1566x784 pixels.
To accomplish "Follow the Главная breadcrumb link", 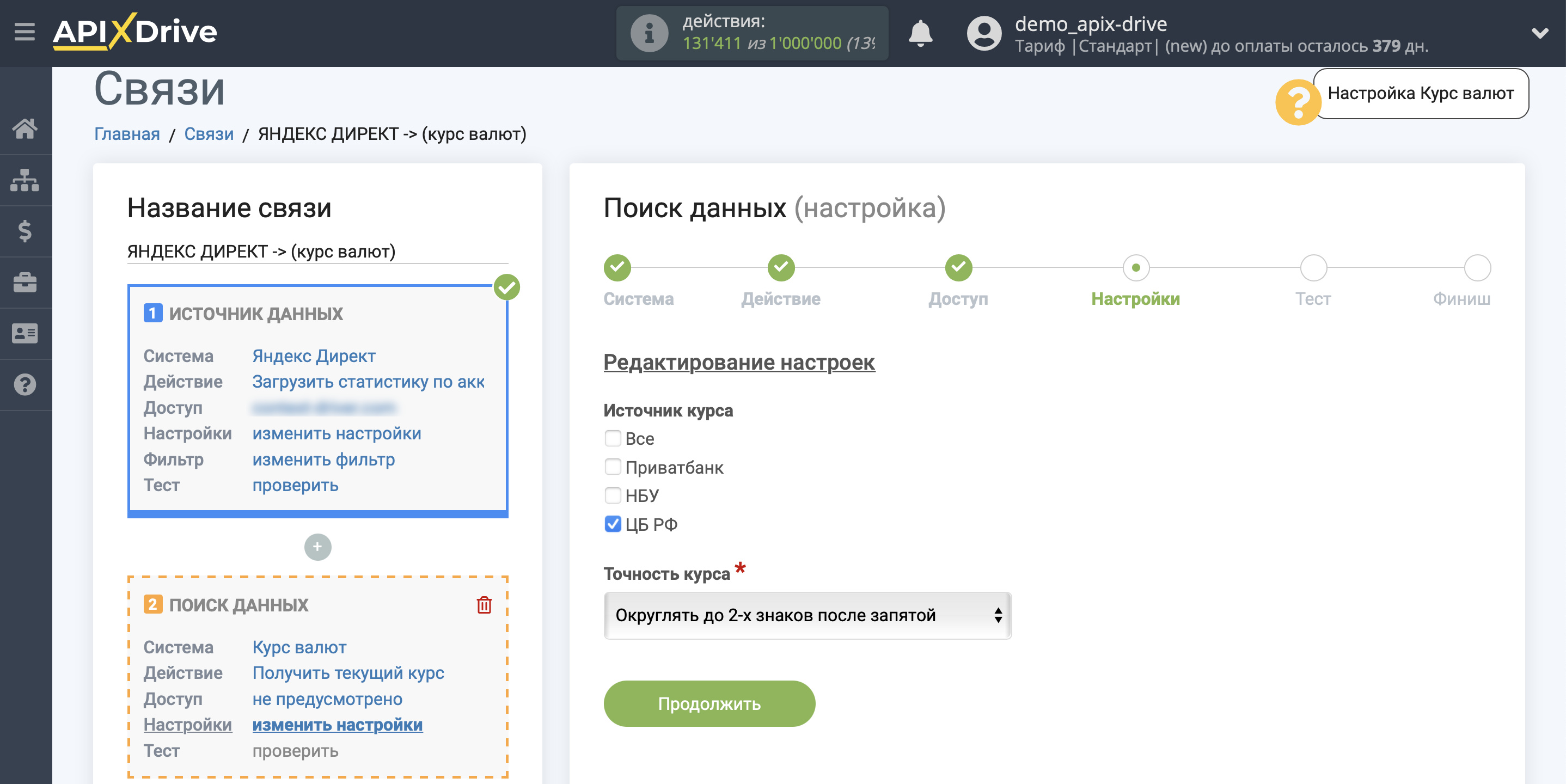I will click(x=126, y=134).
